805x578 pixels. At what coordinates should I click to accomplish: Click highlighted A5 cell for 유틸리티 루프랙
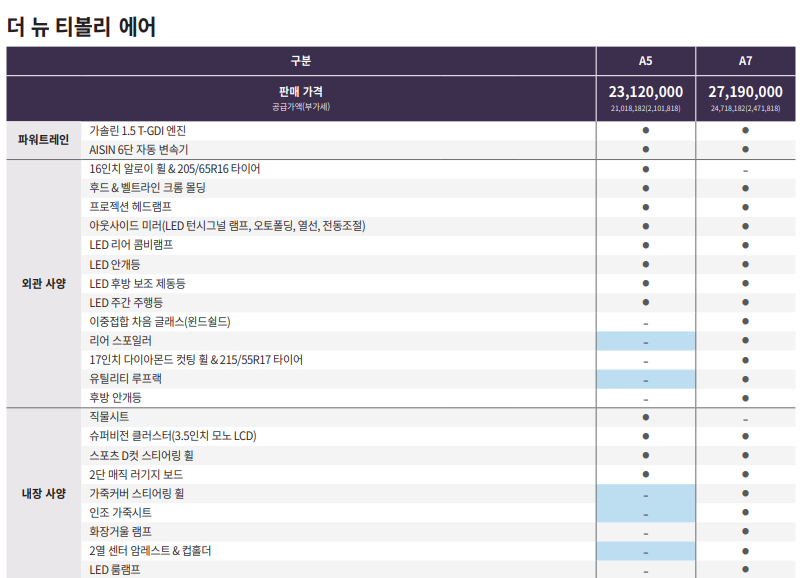(x=646, y=379)
